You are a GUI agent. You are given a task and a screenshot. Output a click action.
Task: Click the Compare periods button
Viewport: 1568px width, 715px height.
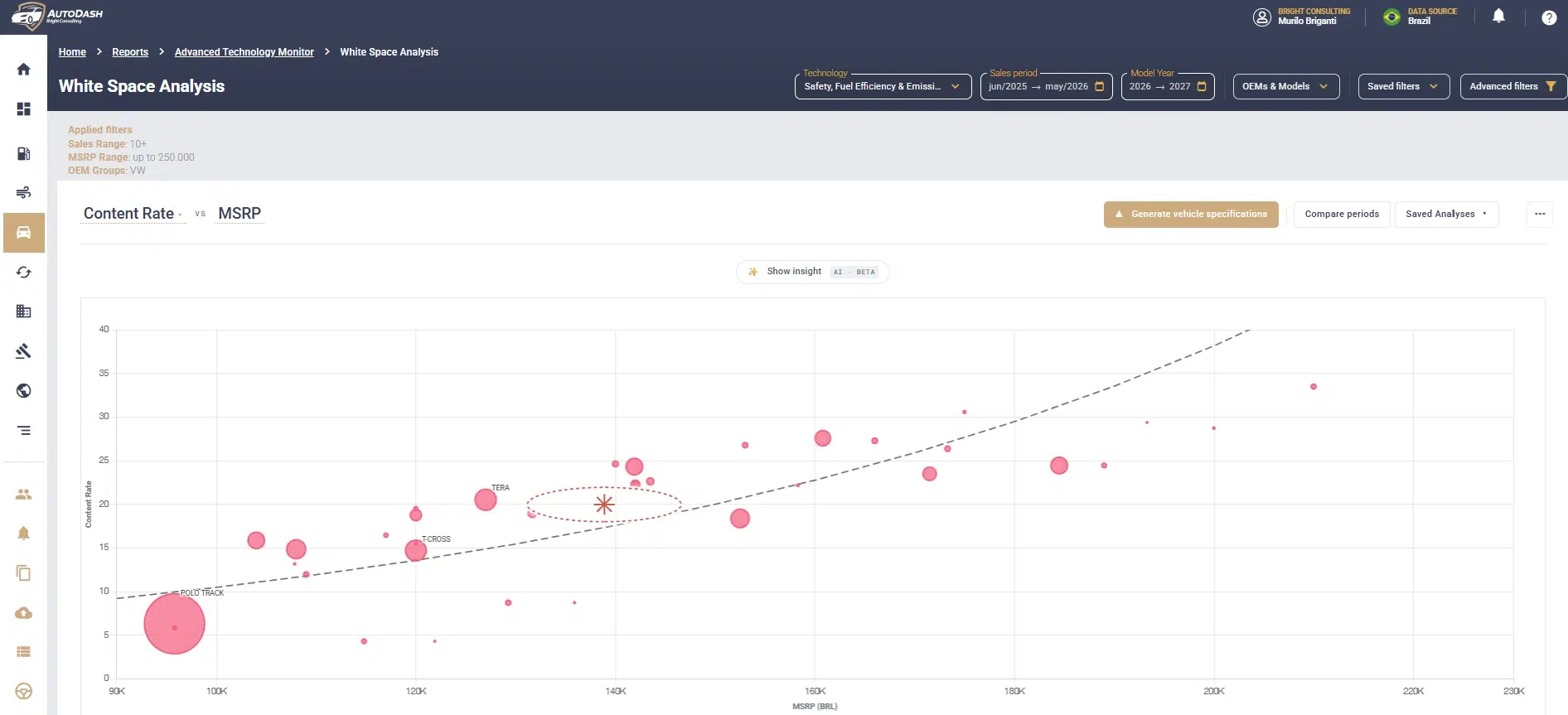pyautogui.click(x=1342, y=214)
